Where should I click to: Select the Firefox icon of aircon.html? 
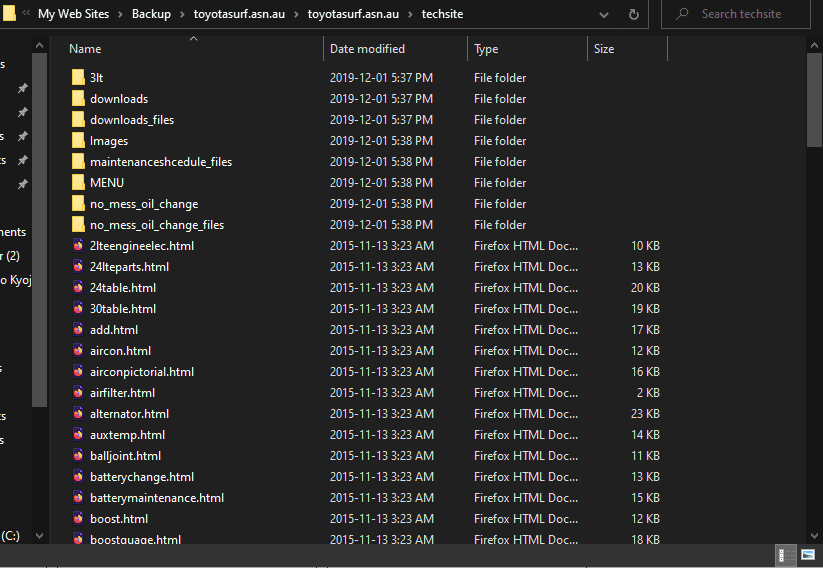78,351
